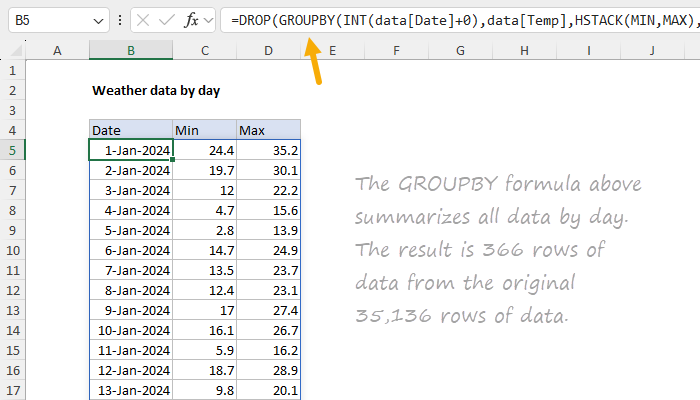Click Min value 19.7
Screen dimensions: 700x400
pyautogui.click(x=204, y=171)
